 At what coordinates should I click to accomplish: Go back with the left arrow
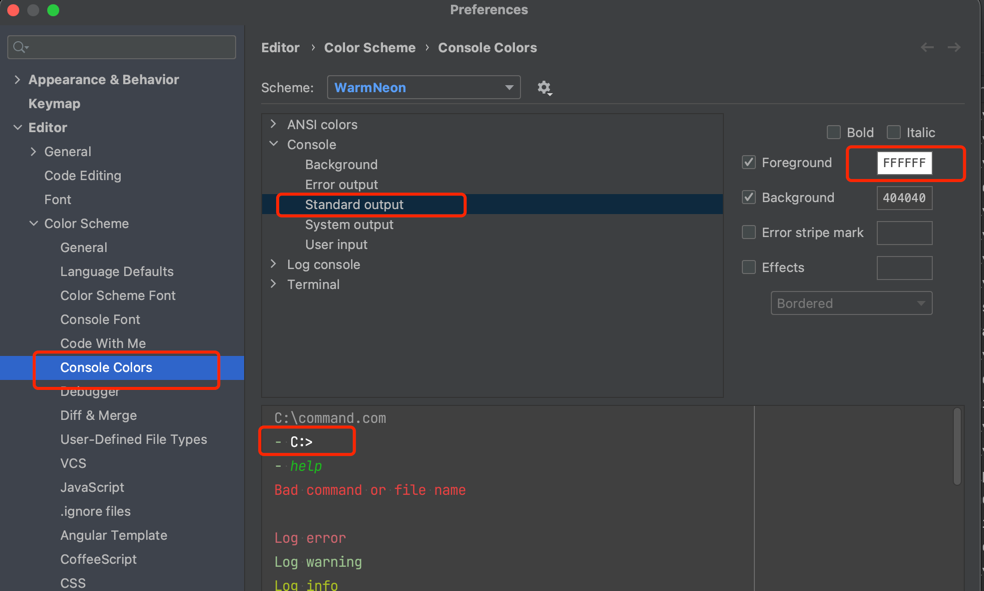pos(927,48)
